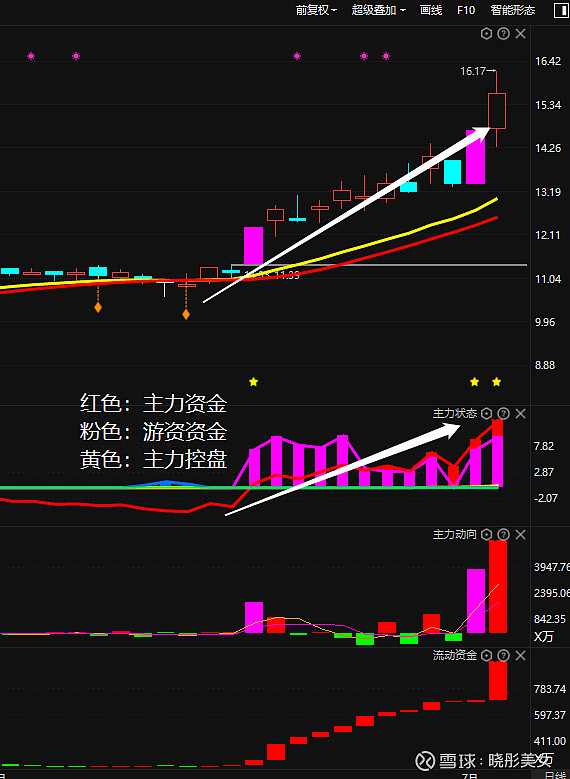Open help icon of the main K-line chart
Viewport: 570px width, 779px height.
pos(503,34)
